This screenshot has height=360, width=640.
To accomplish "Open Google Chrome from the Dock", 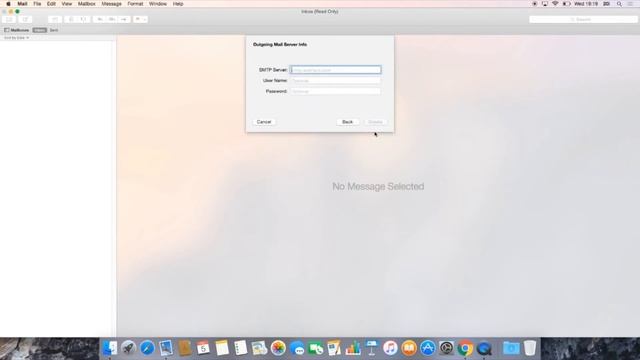I will coord(465,348).
